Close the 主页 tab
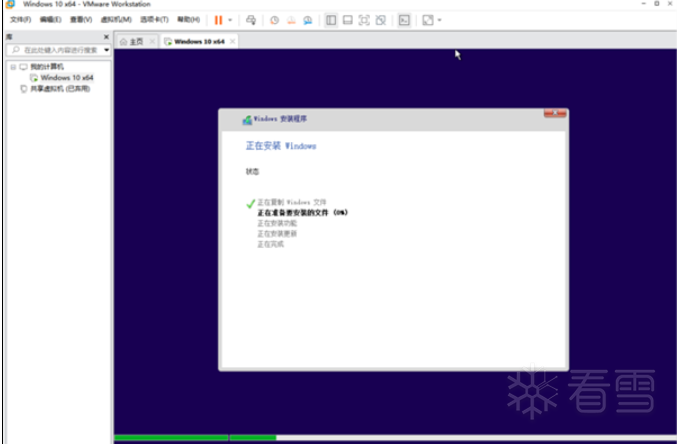The height and width of the screenshot is (444, 677). [x=152, y=41]
